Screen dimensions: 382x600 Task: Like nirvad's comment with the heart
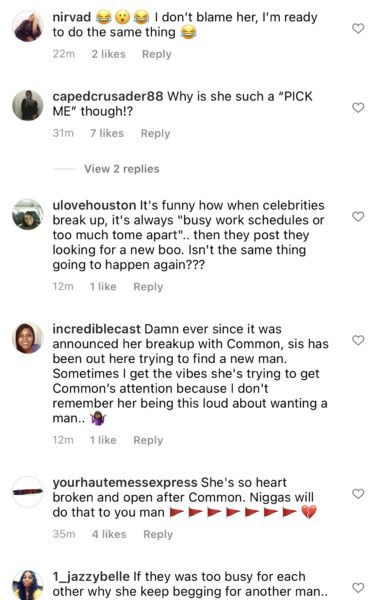point(358,28)
